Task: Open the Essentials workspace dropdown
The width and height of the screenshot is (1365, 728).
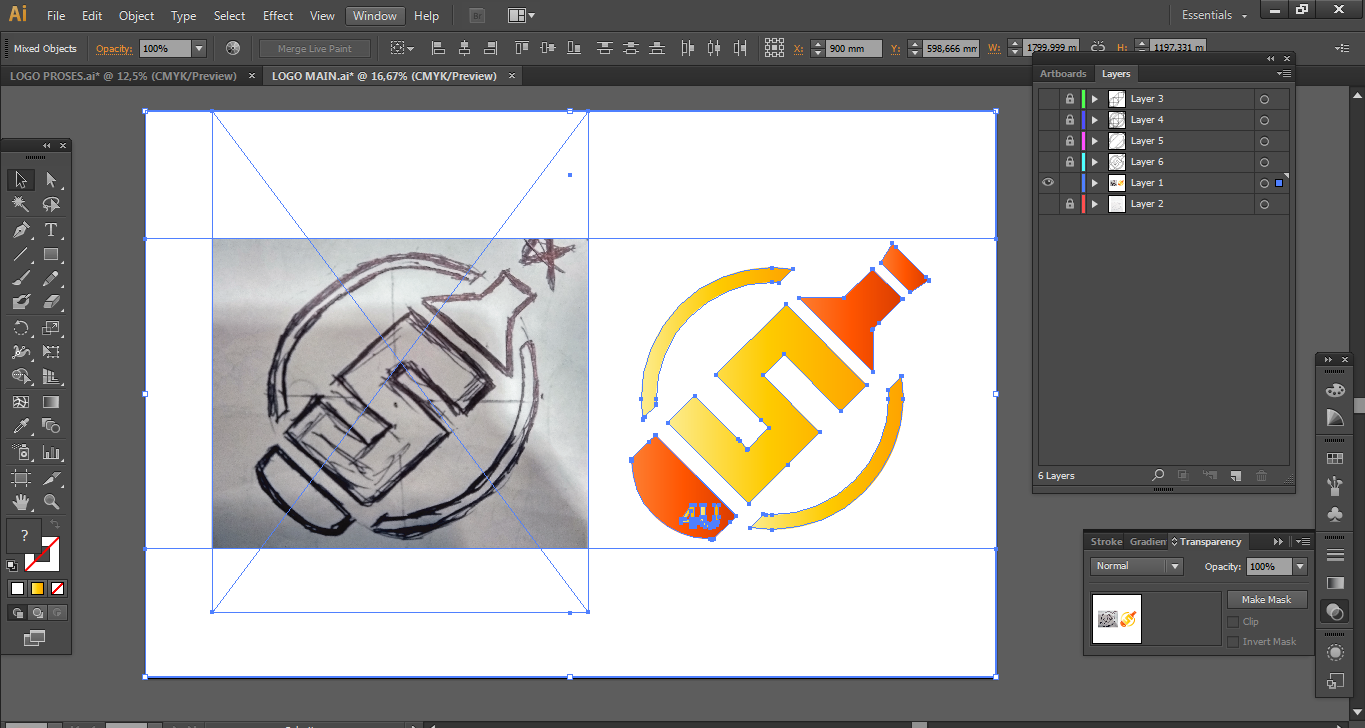Action: [x=1215, y=16]
